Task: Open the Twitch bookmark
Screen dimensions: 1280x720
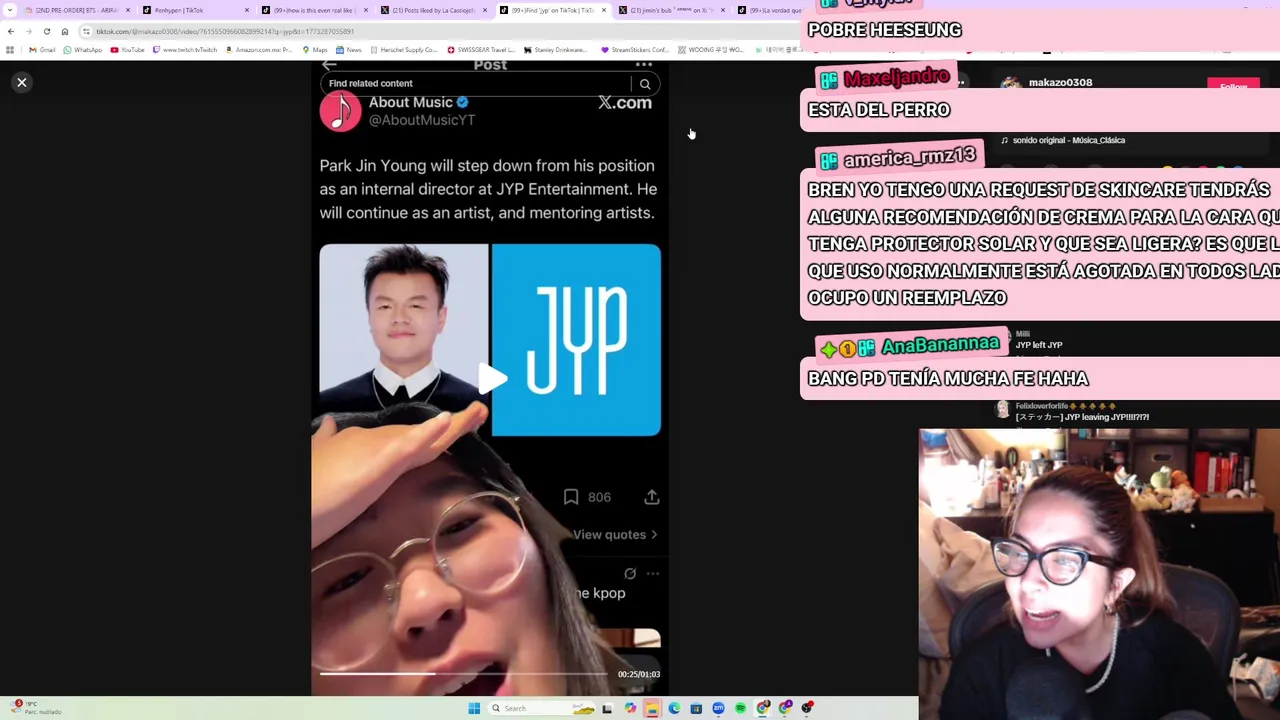Action: [185, 50]
